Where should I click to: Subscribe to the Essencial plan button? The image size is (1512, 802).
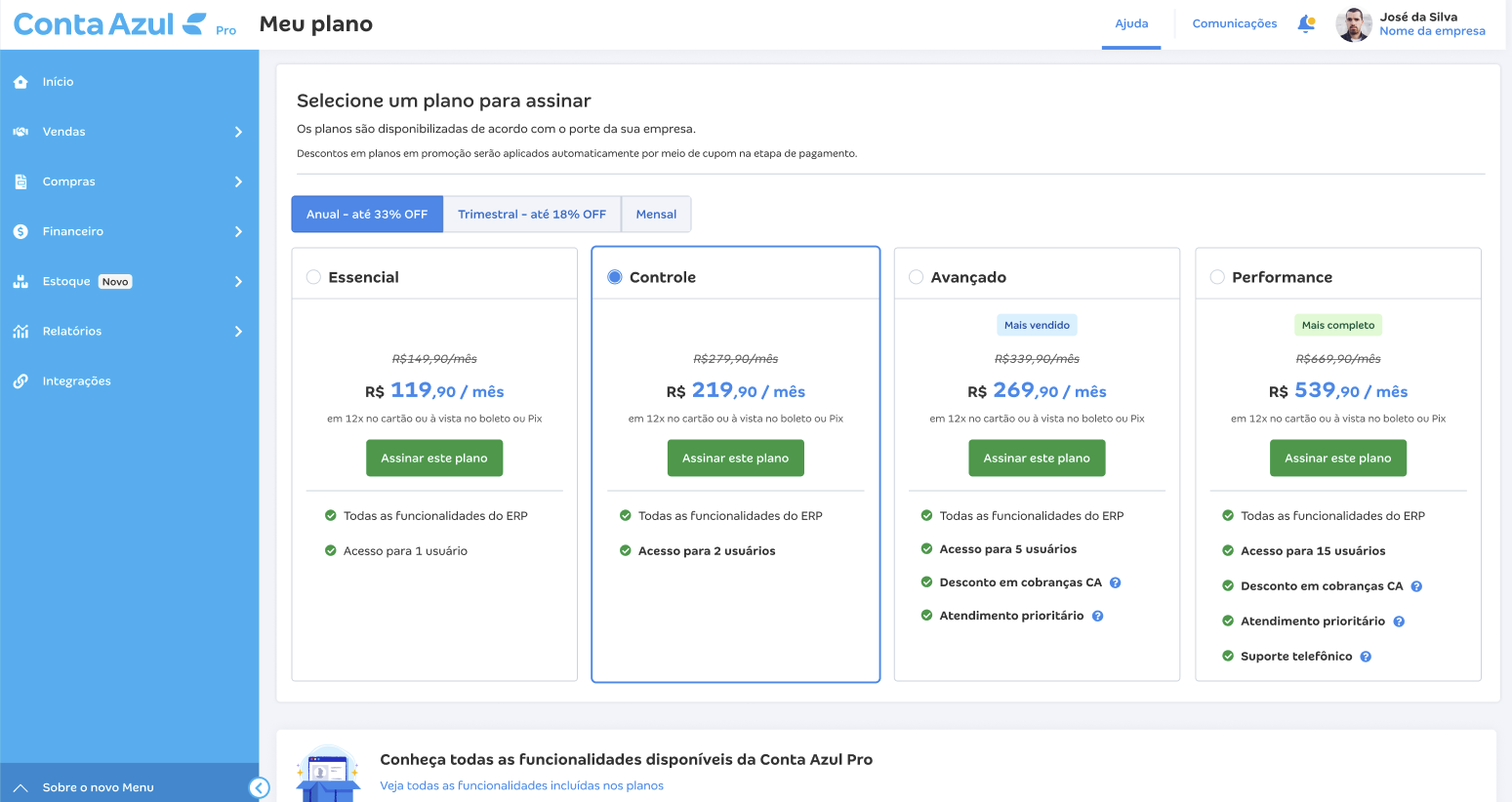click(x=434, y=459)
